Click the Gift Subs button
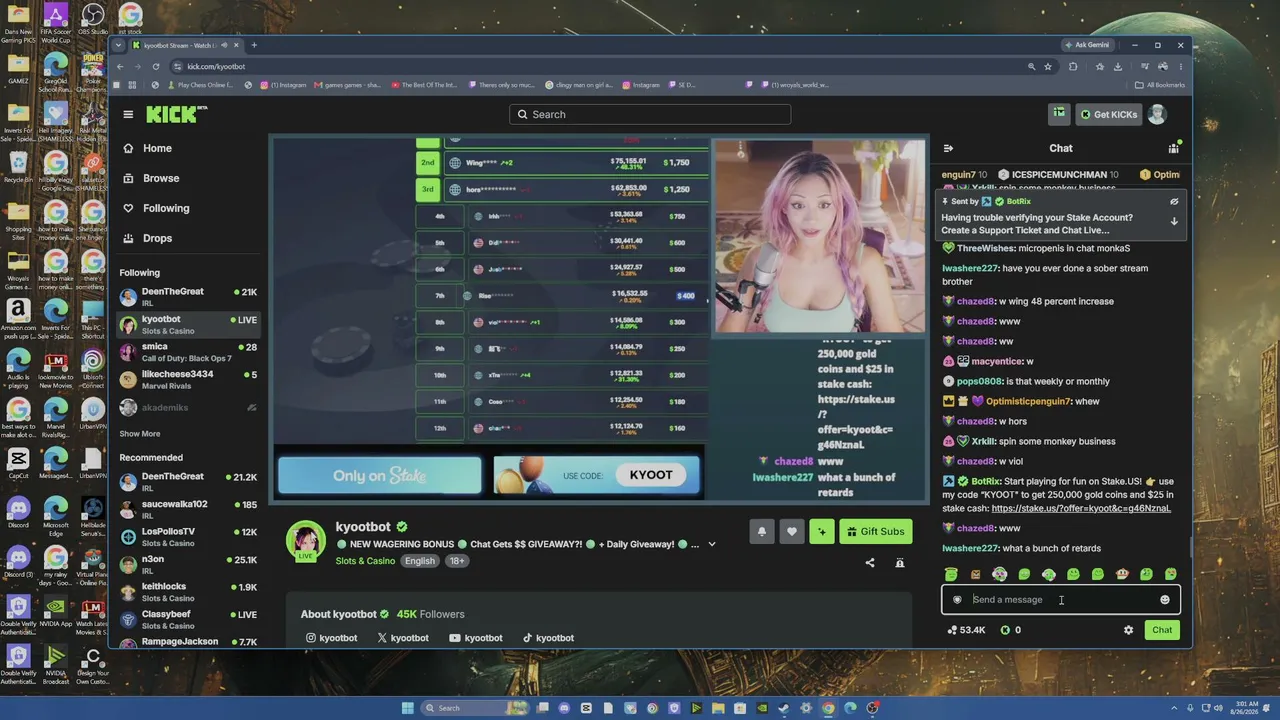Screen dimensions: 1280x720 coord(876,532)
